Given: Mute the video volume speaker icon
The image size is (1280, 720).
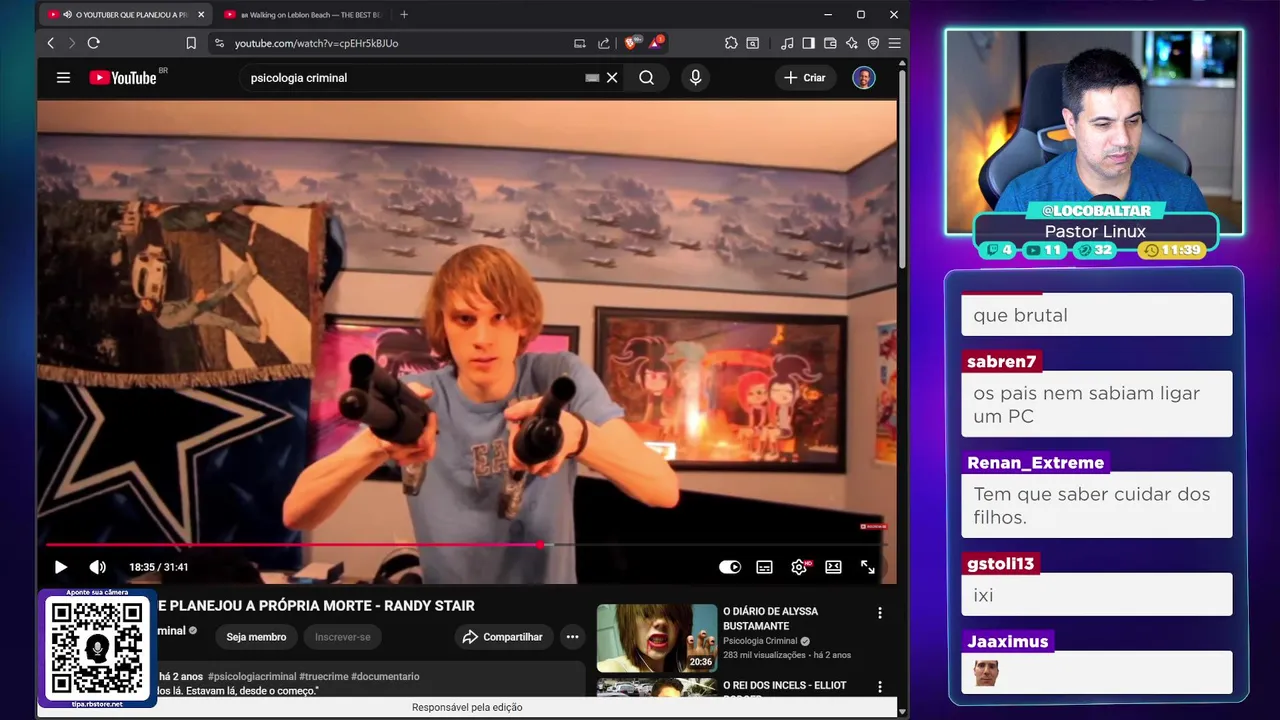Looking at the screenshot, I should point(97,567).
